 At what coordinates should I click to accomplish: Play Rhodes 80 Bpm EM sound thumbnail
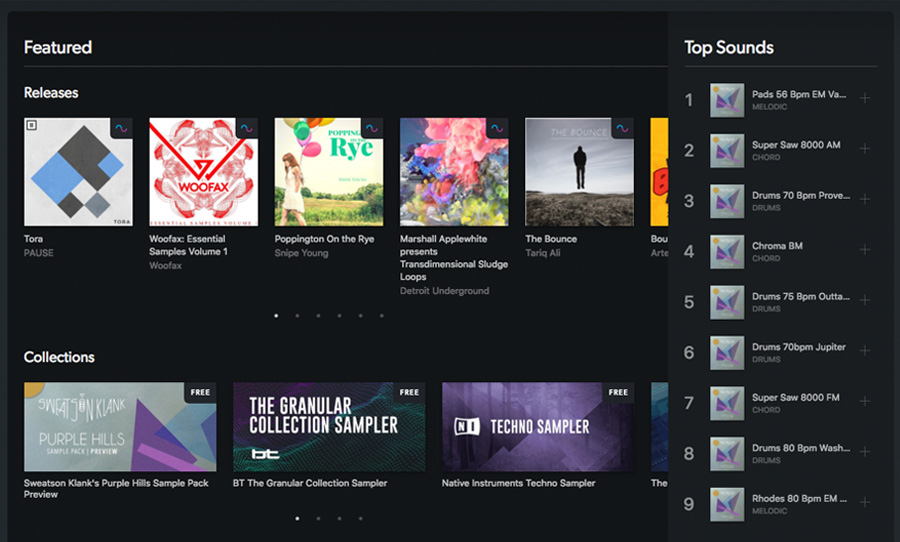point(727,505)
